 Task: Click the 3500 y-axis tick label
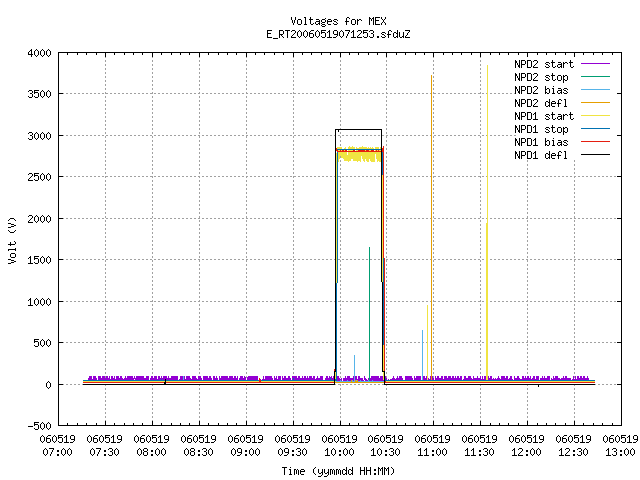pyautogui.click(x=40, y=94)
